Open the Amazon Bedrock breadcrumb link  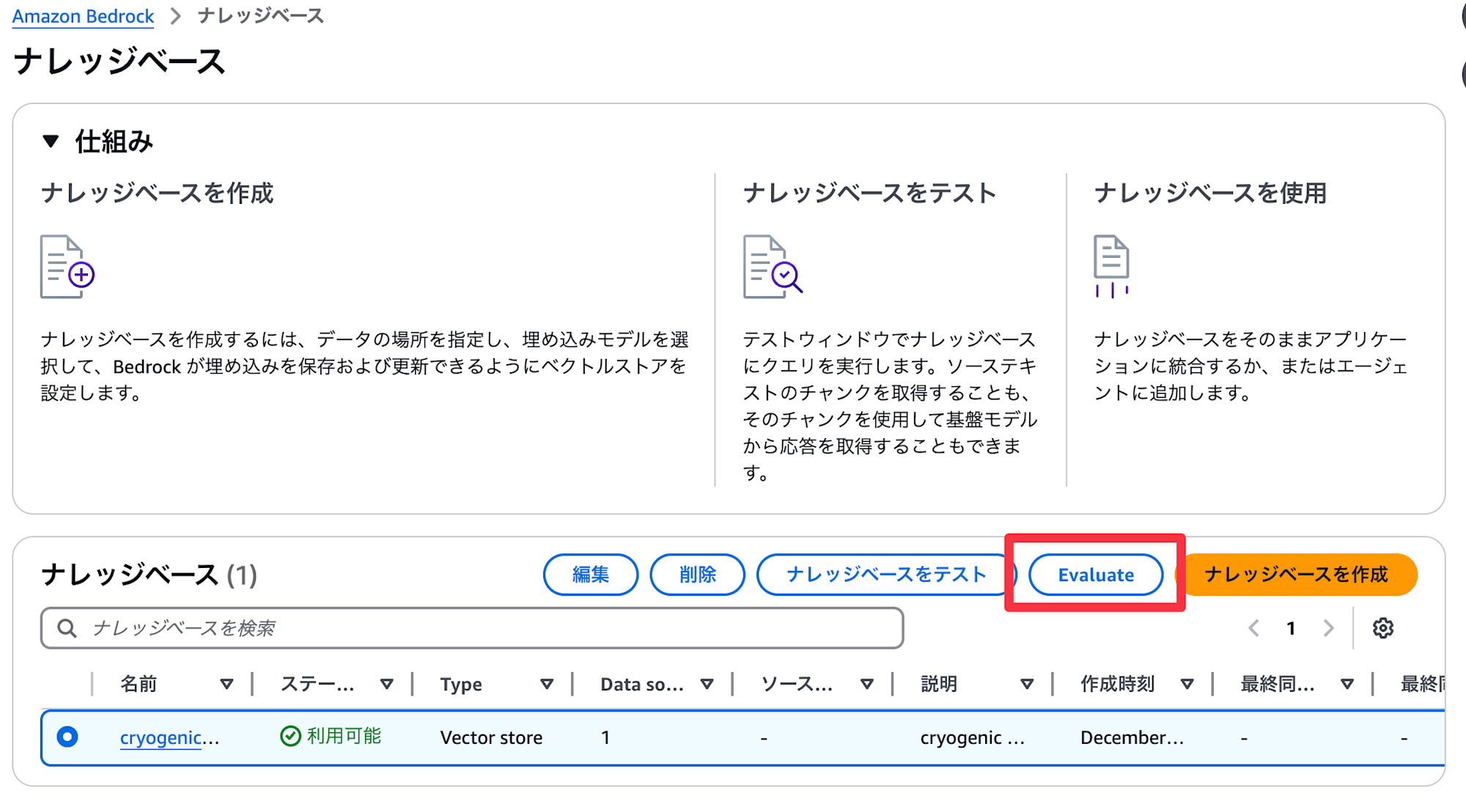[x=83, y=16]
